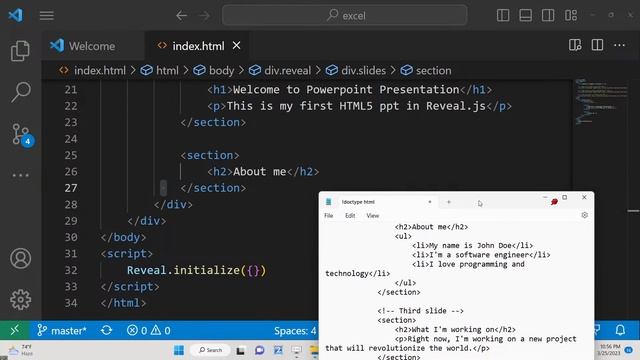Open Source Control view with 4 changes

[22, 134]
